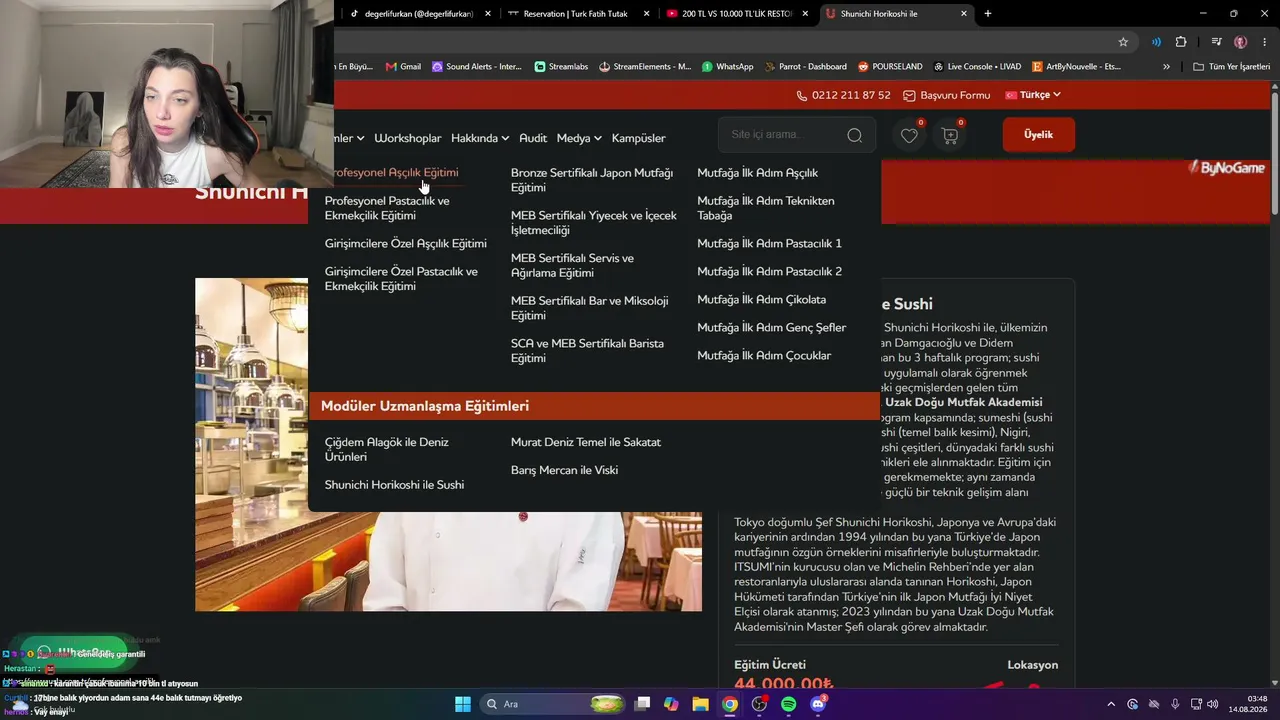Open the Chrome extensions puzzle icon
The width and height of the screenshot is (1280, 720).
point(1181,42)
